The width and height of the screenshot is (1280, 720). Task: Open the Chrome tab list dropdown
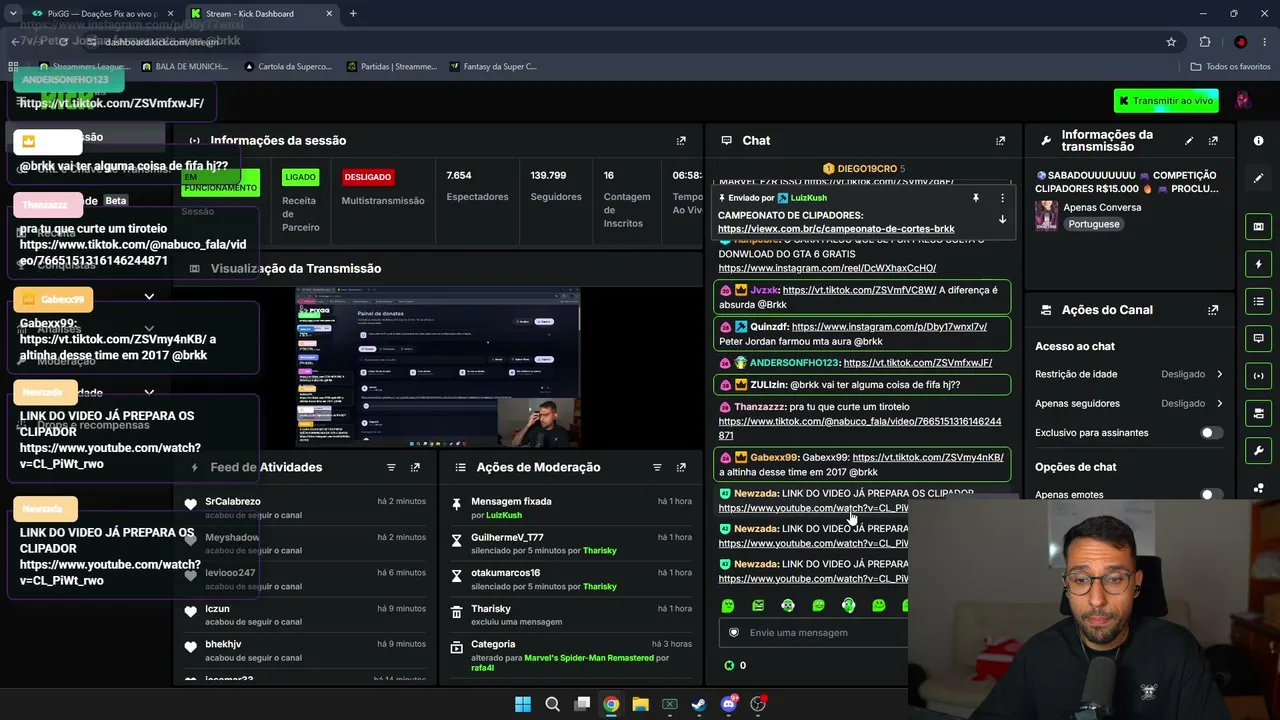pyautogui.click(x=13, y=14)
